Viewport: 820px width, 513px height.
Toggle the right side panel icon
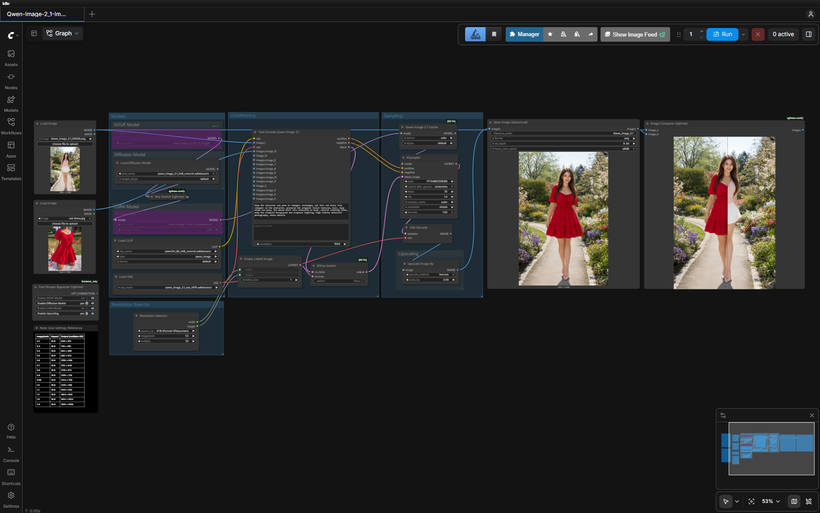[x=808, y=34]
